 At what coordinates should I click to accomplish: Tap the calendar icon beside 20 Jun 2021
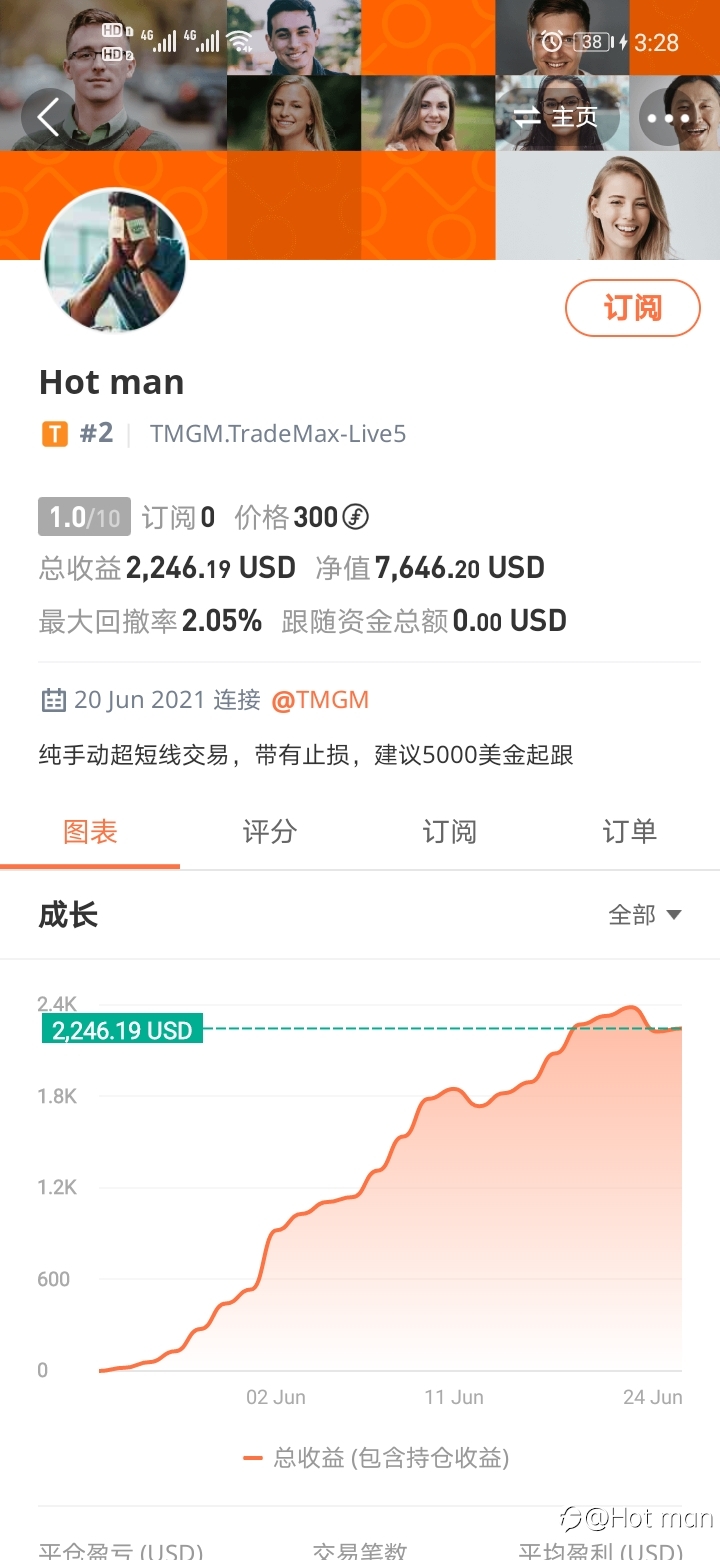tap(53, 700)
